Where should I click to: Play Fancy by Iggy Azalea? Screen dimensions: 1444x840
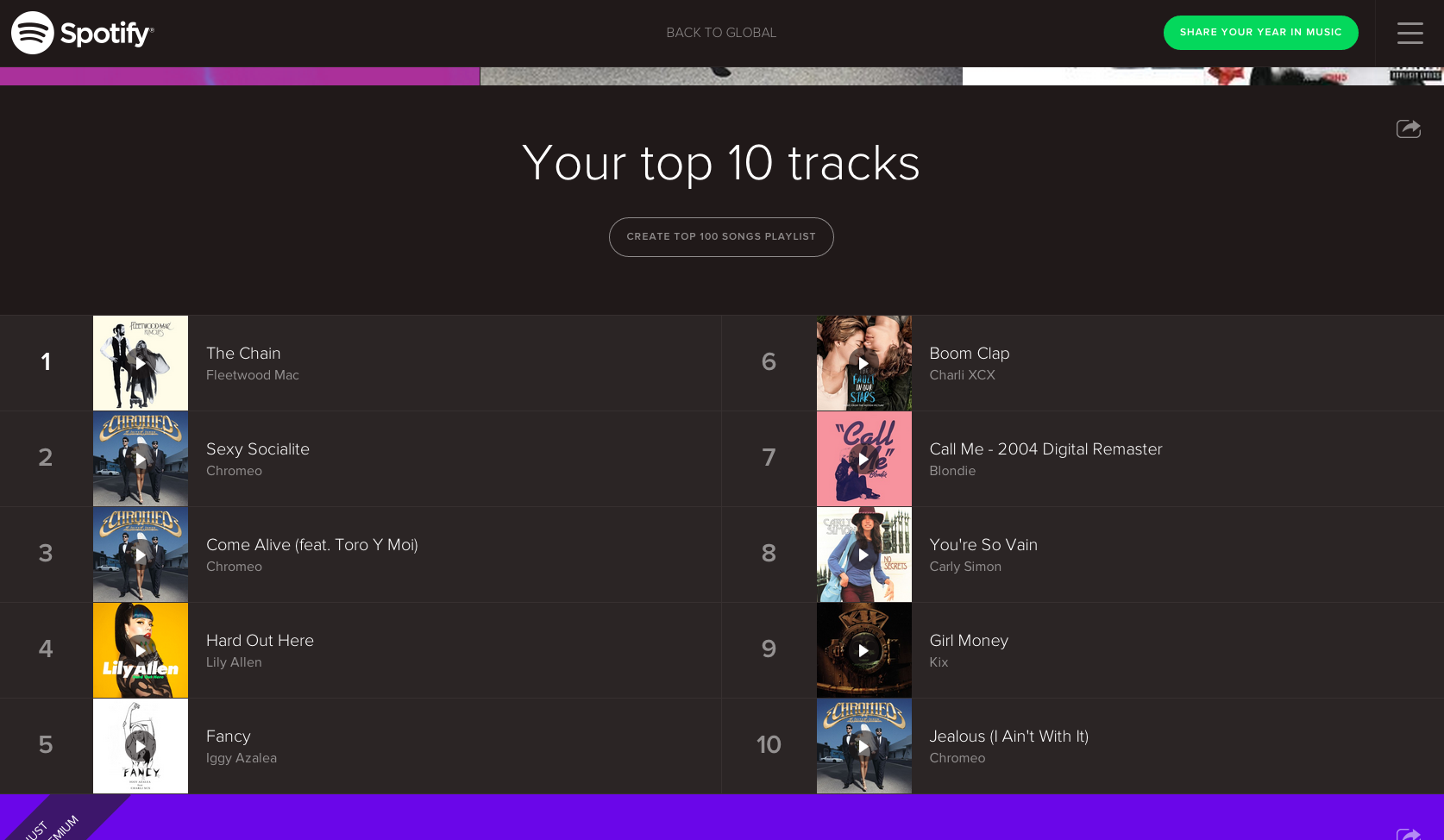pos(141,746)
